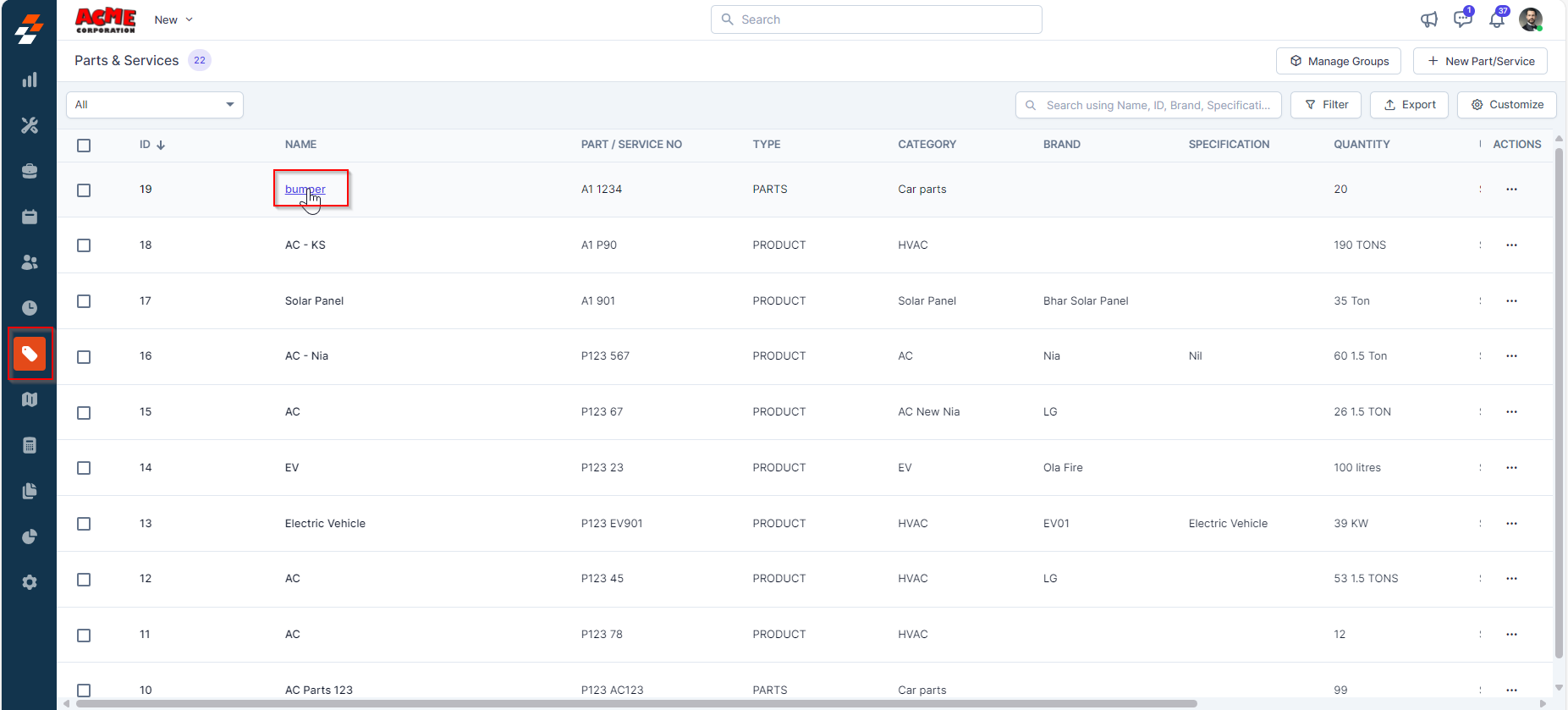1568x710 pixels.
Task: Click the wrench tools sidebar icon
Action: [30, 125]
